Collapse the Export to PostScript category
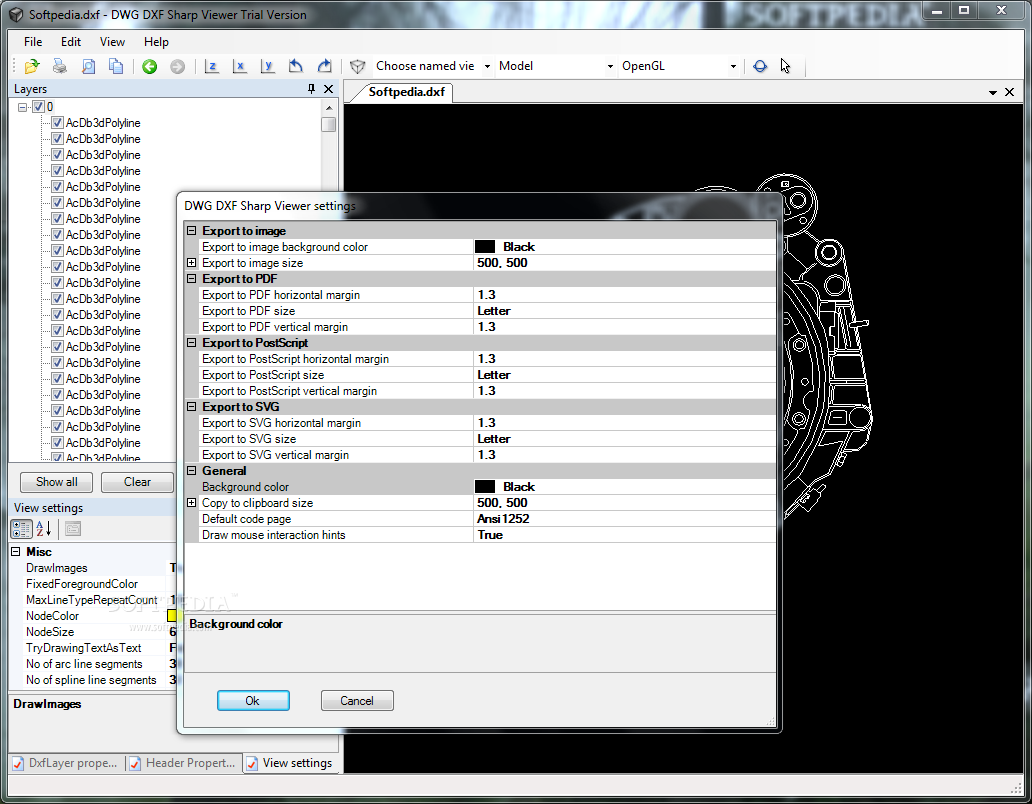Screen dimensions: 1032x804 pos(192,343)
